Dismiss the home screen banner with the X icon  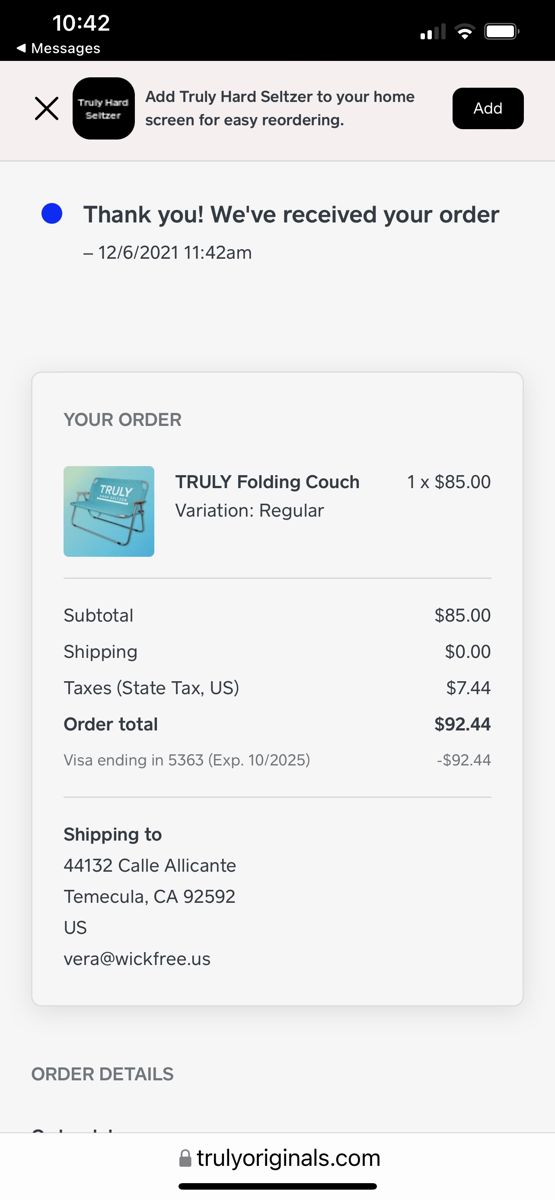(47, 108)
